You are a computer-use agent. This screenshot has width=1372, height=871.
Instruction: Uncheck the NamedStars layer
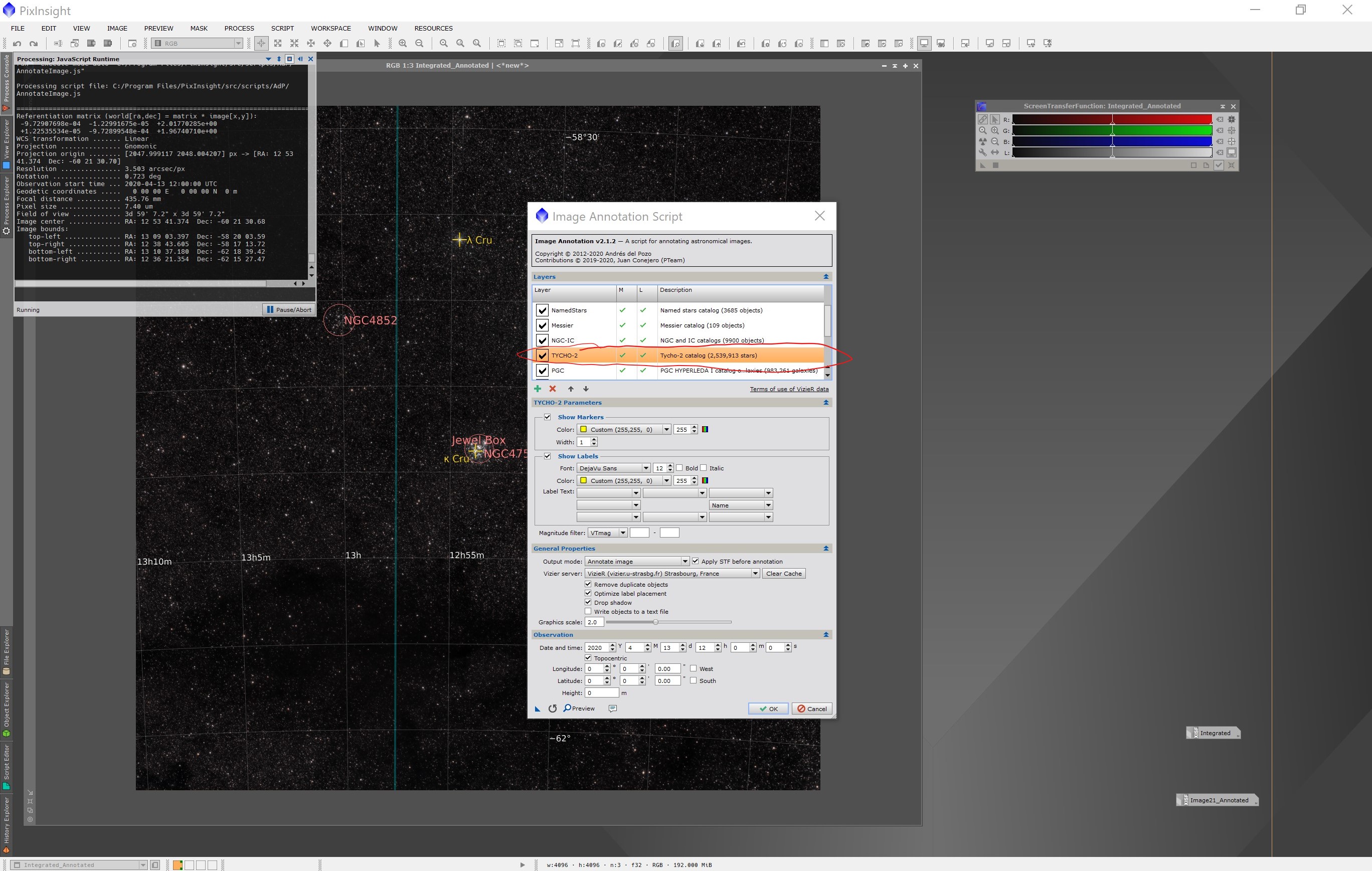tap(542, 310)
